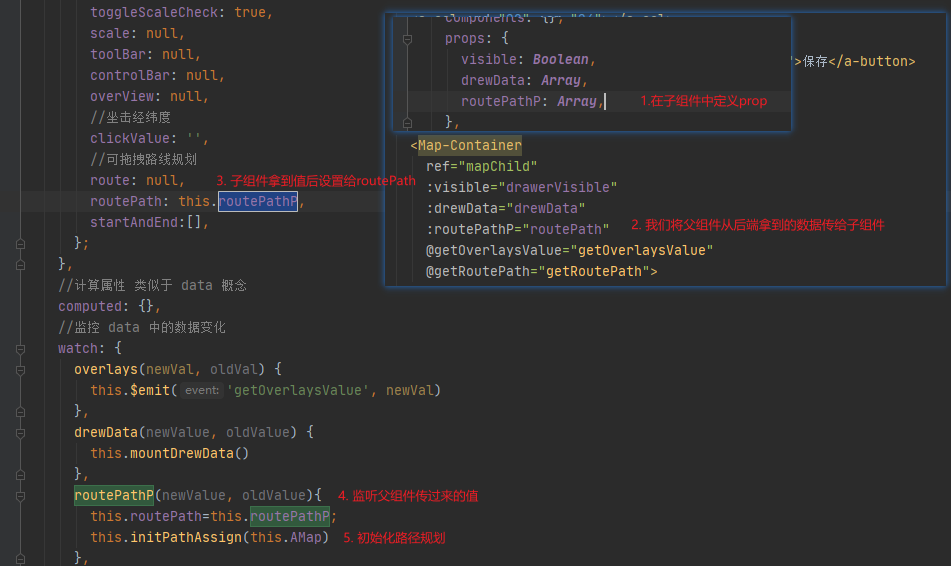
Task: Click the 'event:' inlay hint in $emit
Action: coord(202,391)
